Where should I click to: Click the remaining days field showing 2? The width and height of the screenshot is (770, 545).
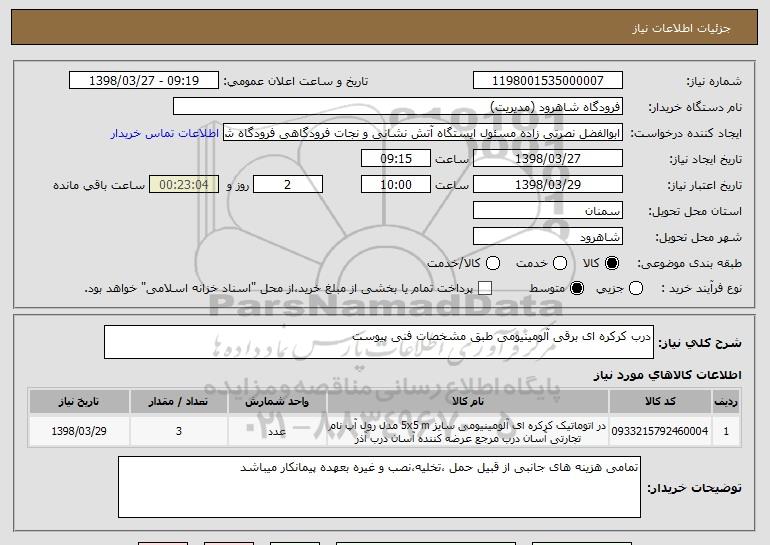[288, 185]
